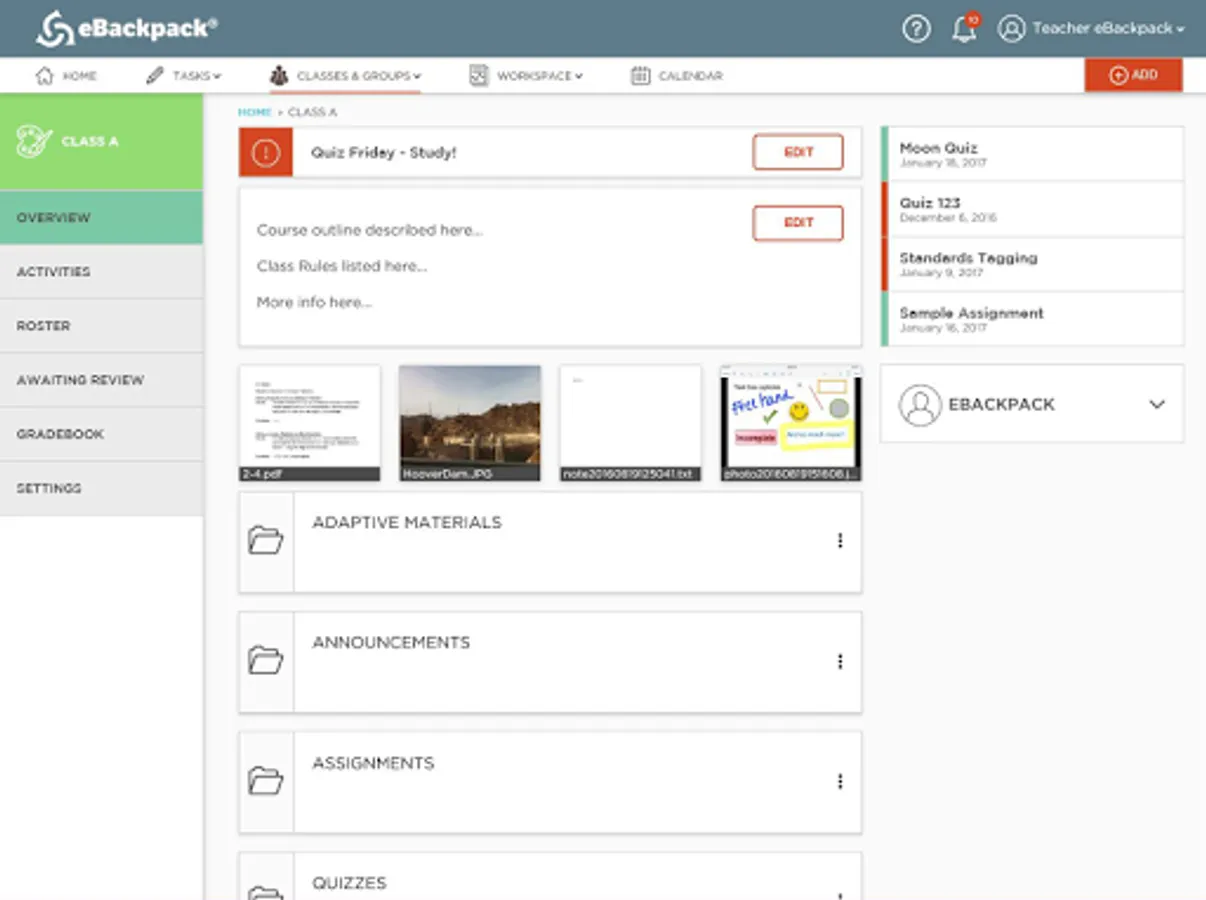Select the Activities sidebar tab
1206x900 pixels.
point(101,272)
